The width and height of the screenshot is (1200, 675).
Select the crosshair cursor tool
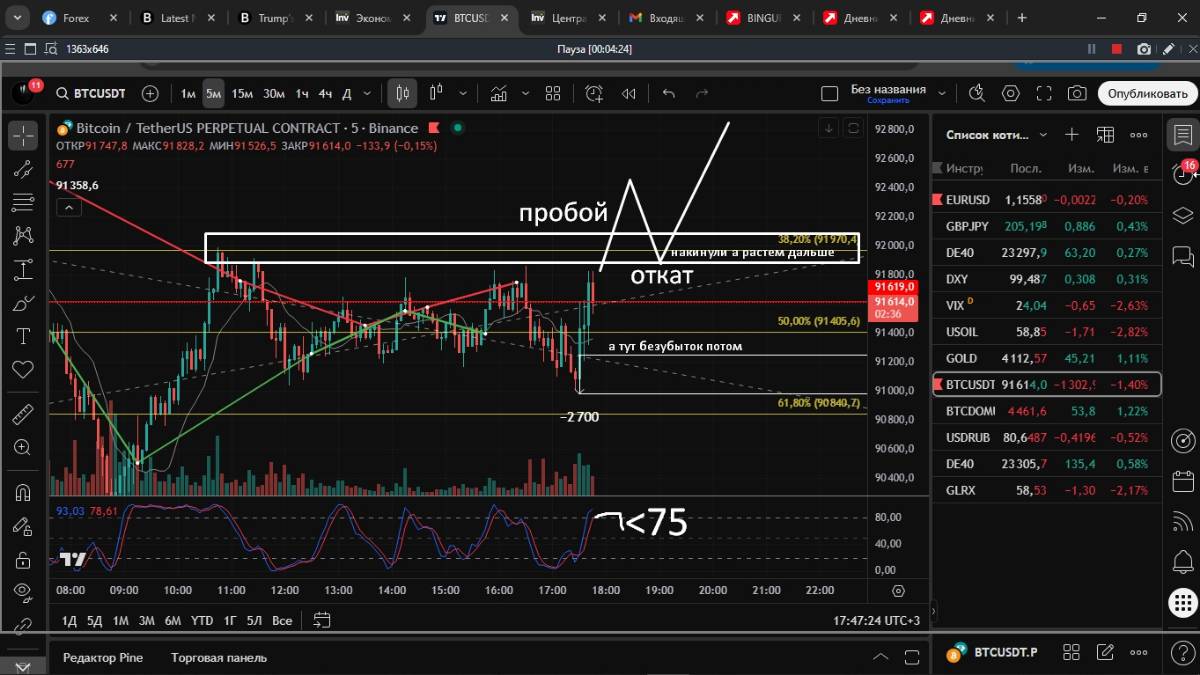pyautogui.click(x=23, y=134)
